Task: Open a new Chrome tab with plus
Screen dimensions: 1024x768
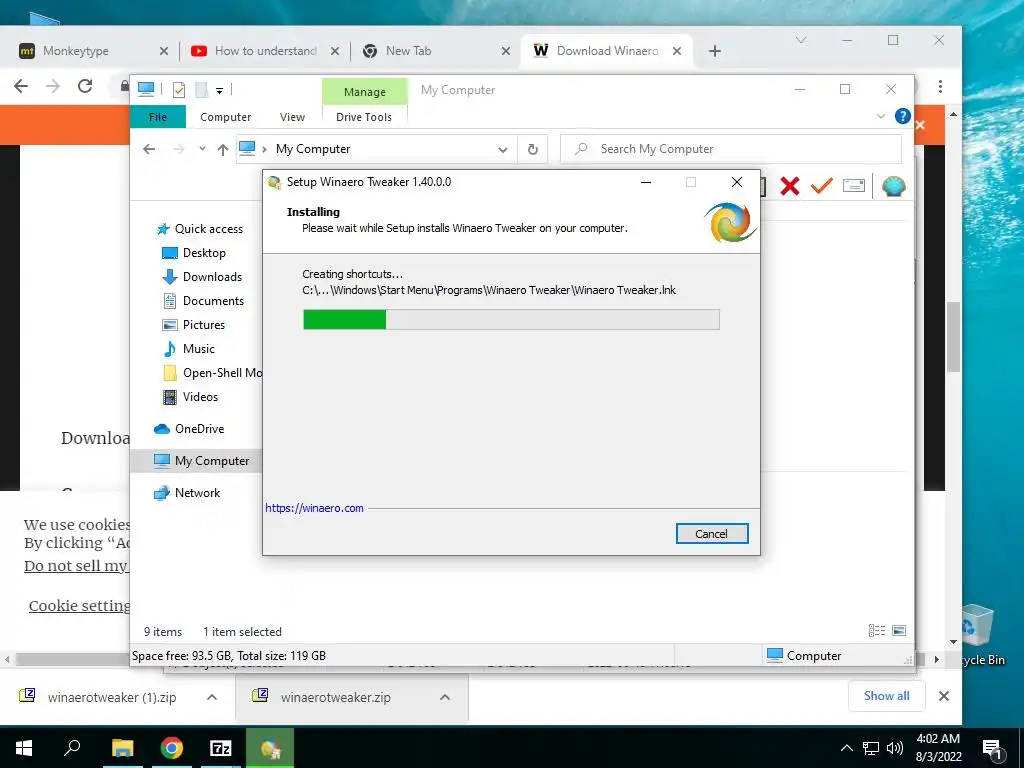Action: click(x=715, y=51)
